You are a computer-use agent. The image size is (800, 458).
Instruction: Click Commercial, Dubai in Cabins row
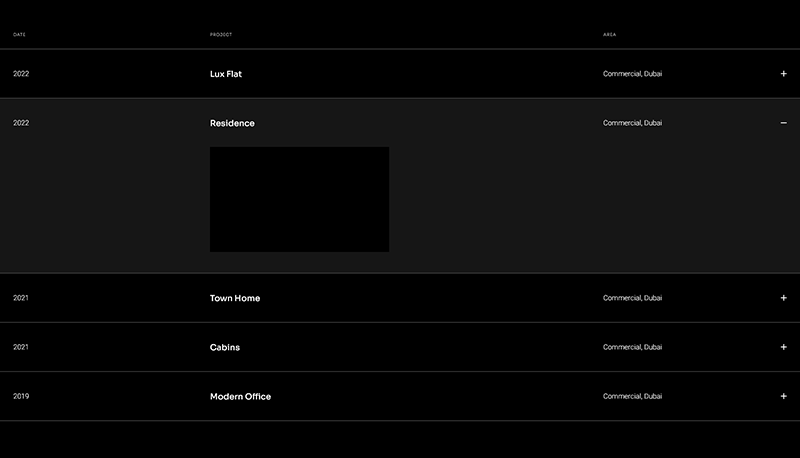632,347
